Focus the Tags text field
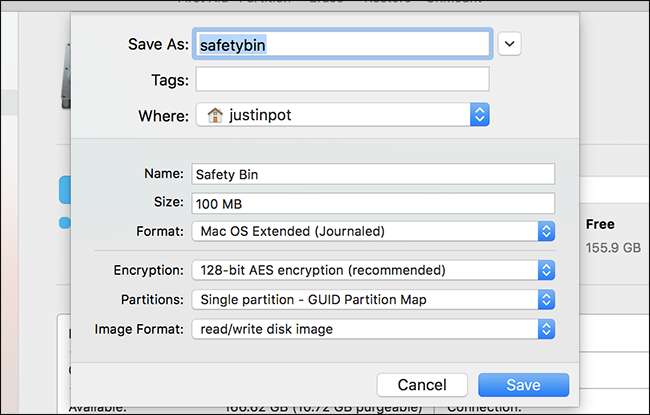This screenshot has width=650, height=415. [x=342, y=80]
